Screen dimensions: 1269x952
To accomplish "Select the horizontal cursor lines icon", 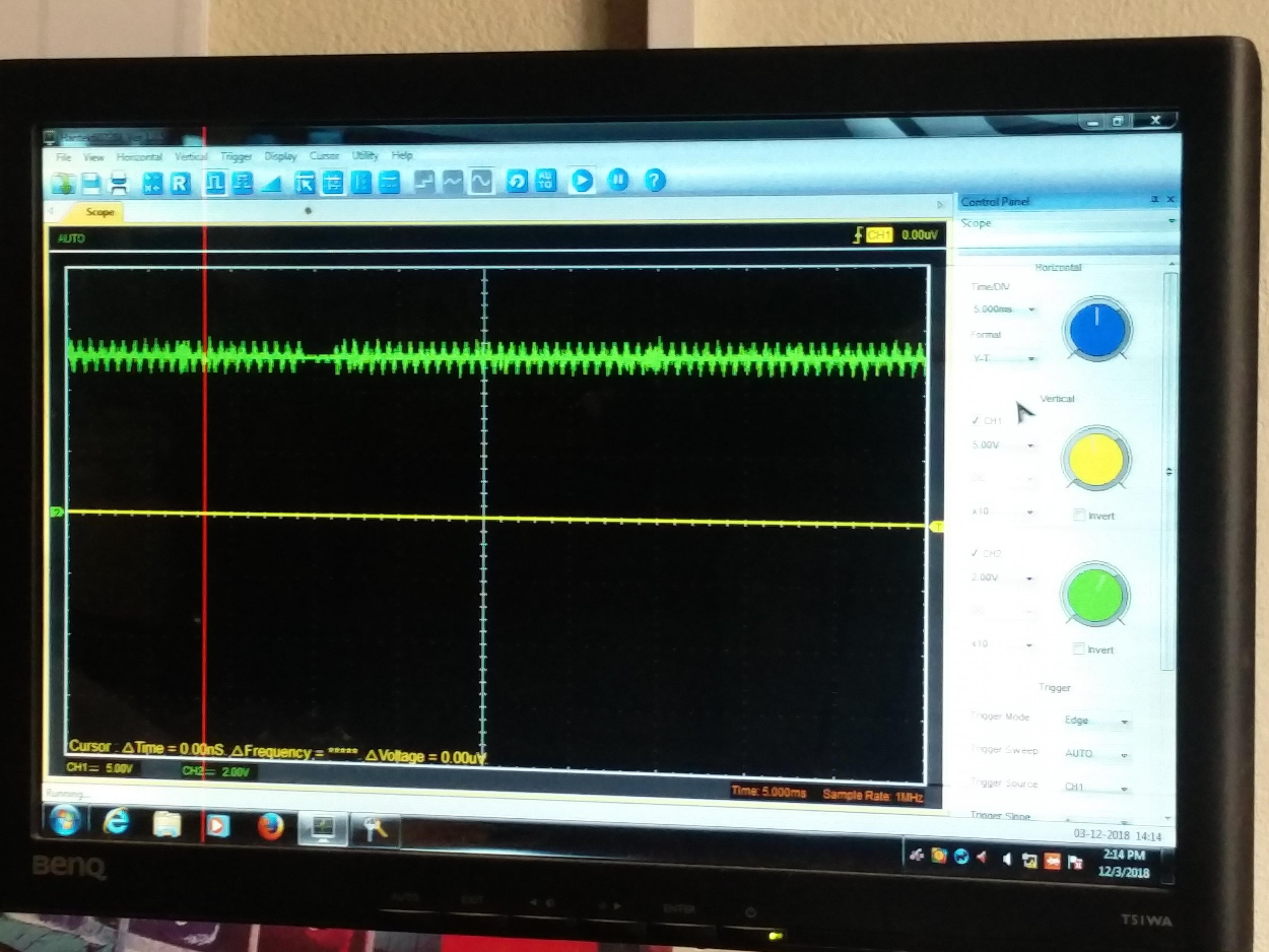I will [x=389, y=183].
